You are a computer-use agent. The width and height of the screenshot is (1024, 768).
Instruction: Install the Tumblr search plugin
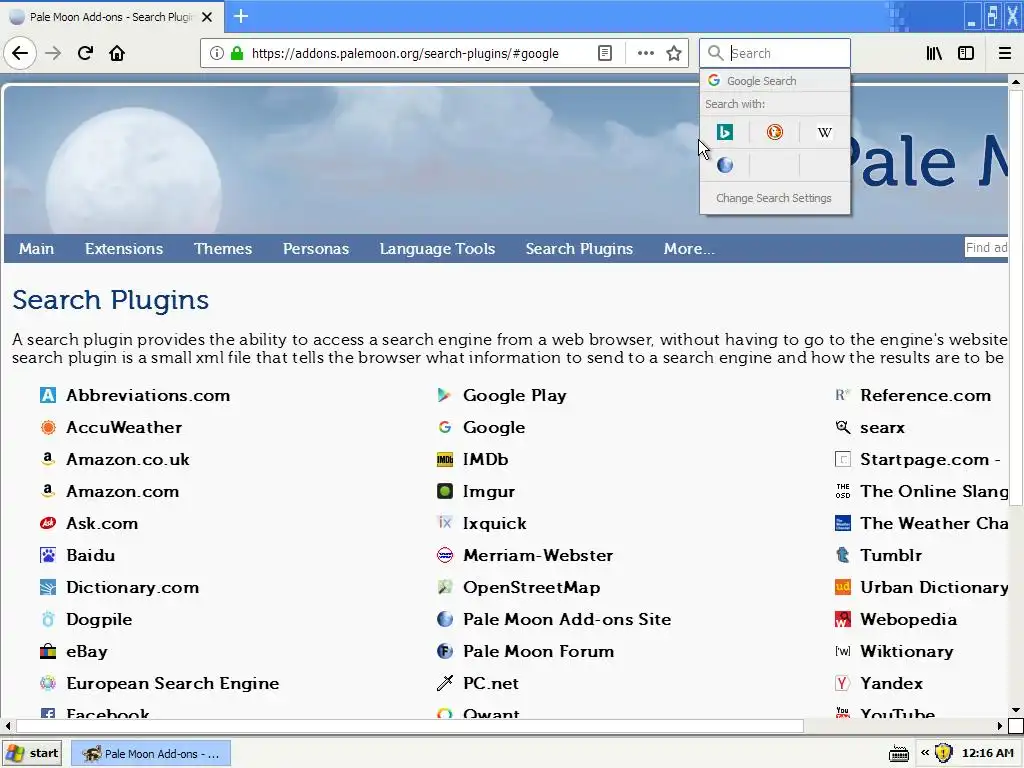tap(891, 555)
